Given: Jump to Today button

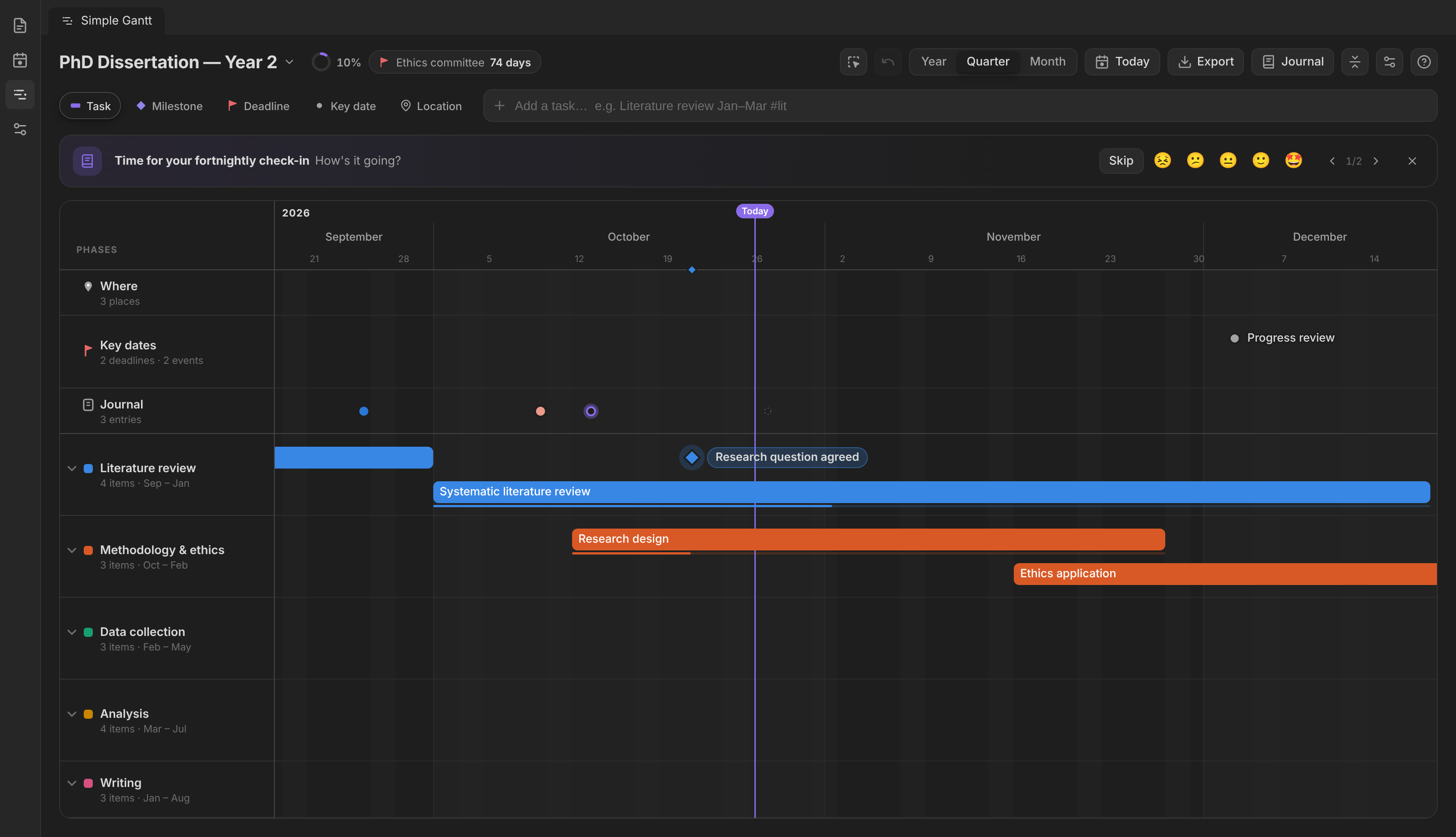Looking at the screenshot, I should coord(1122,62).
